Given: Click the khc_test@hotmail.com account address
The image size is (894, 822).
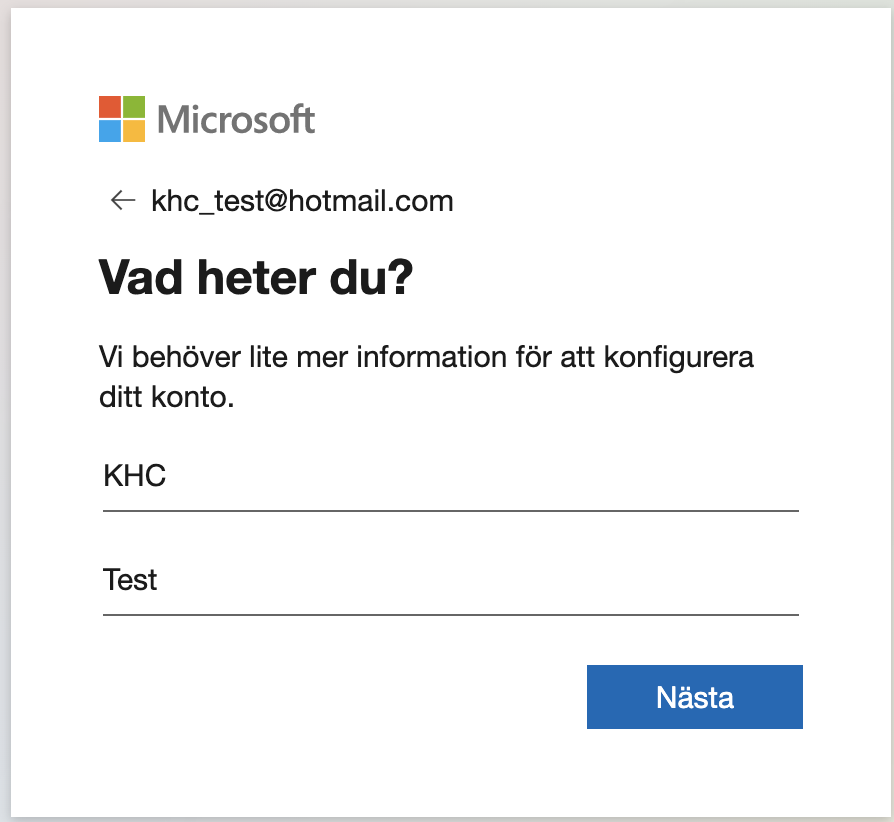Looking at the screenshot, I should pos(302,201).
